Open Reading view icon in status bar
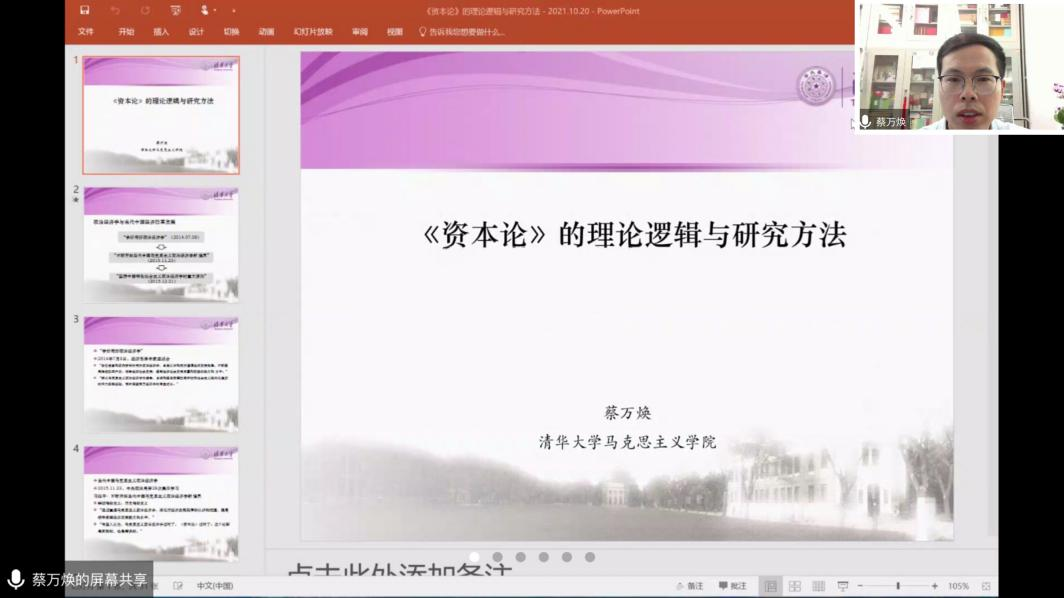Screen dimensions: 1064x598 click(x=819, y=586)
